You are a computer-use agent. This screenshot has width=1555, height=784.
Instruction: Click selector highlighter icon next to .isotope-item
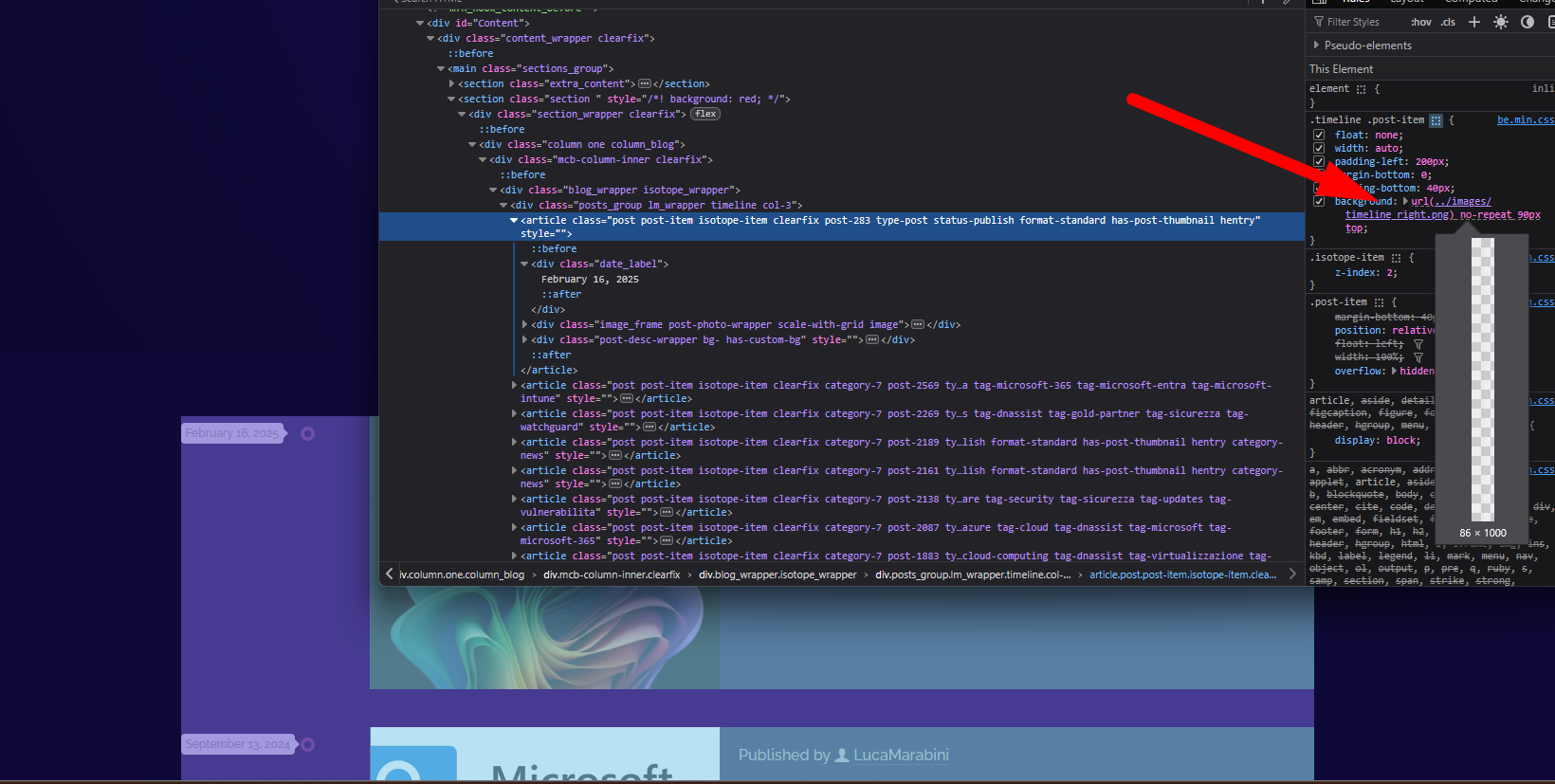1396,258
